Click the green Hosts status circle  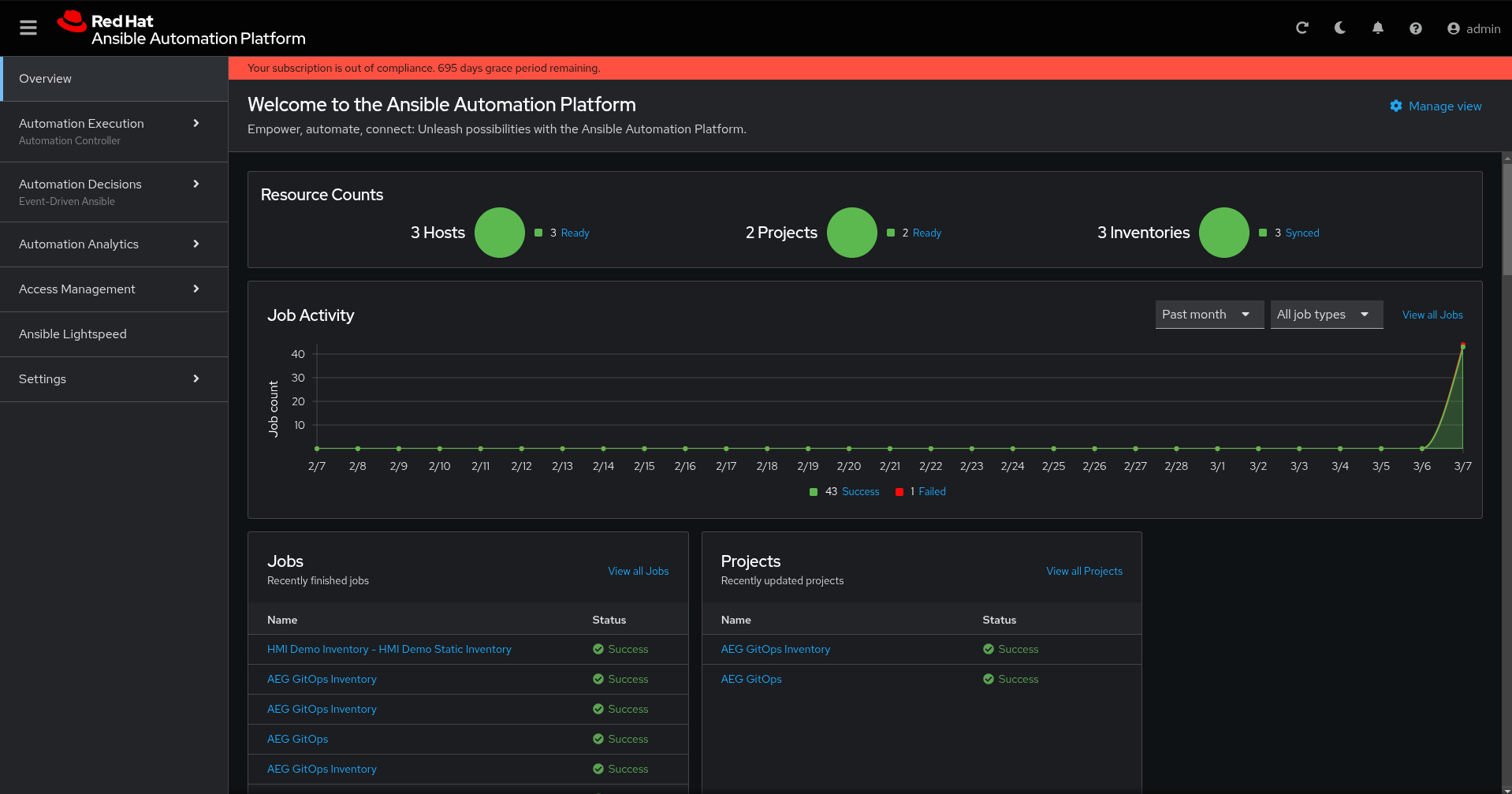click(500, 233)
